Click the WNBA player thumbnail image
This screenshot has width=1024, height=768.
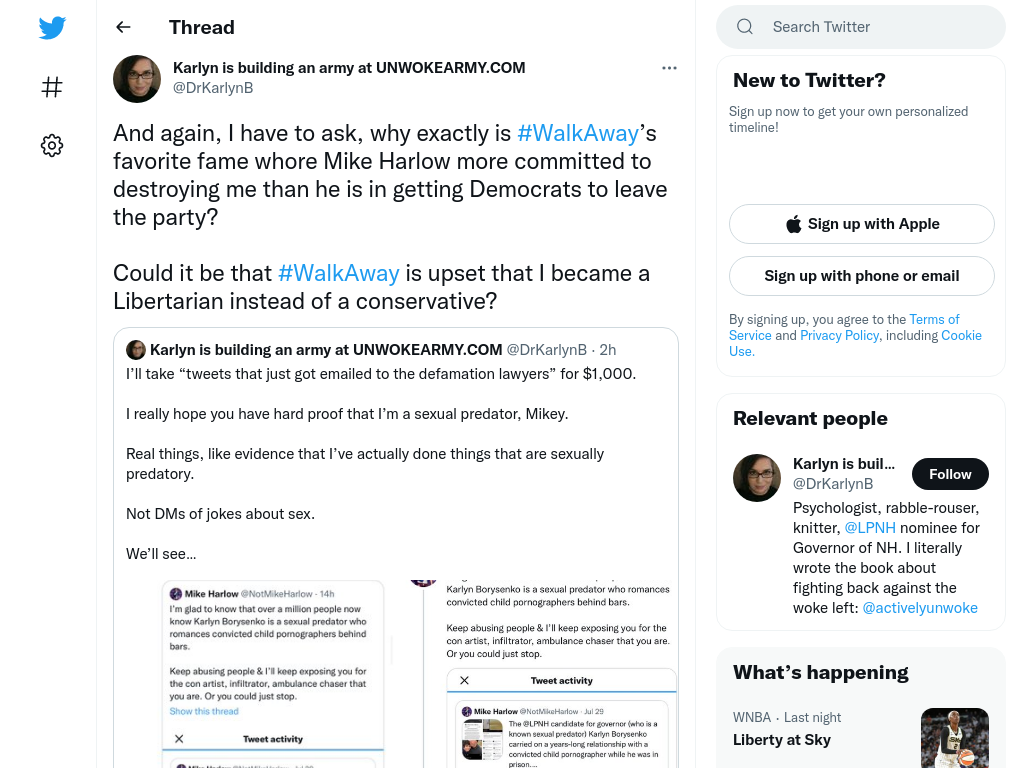pyautogui.click(x=954, y=738)
